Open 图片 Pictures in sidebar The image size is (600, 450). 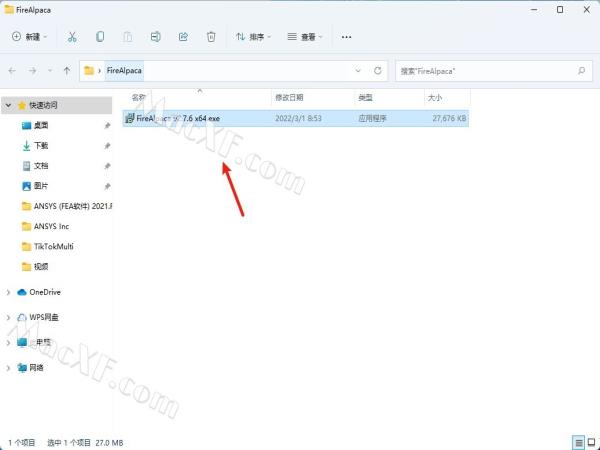(x=41, y=186)
